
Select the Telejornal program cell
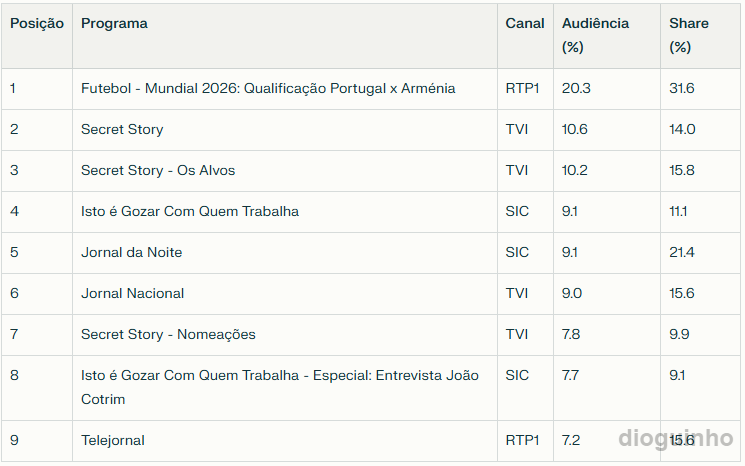tap(113, 440)
